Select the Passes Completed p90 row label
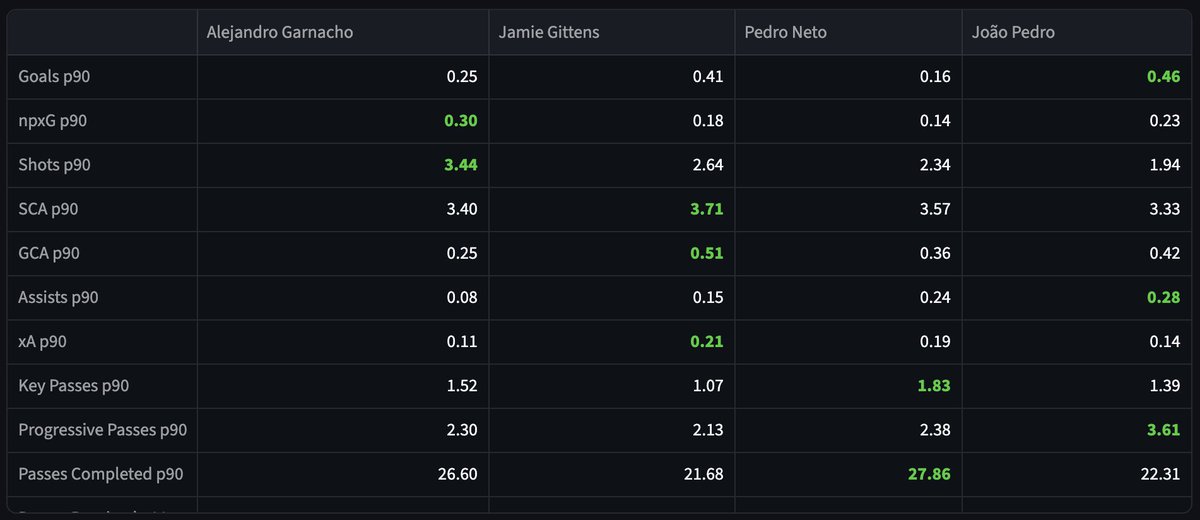1200x520 pixels. (101, 474)
